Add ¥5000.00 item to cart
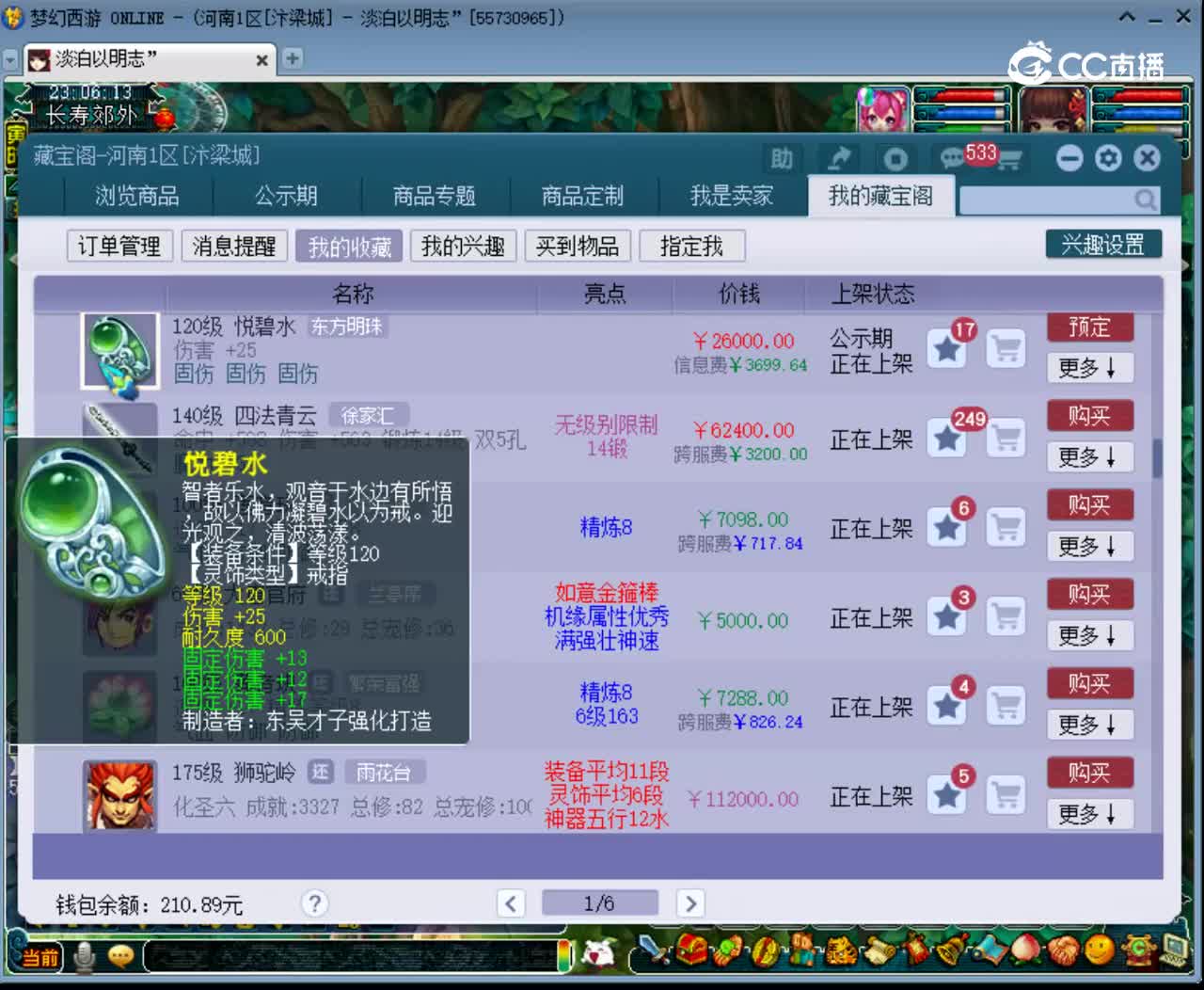 click(x=1006, y=617)
